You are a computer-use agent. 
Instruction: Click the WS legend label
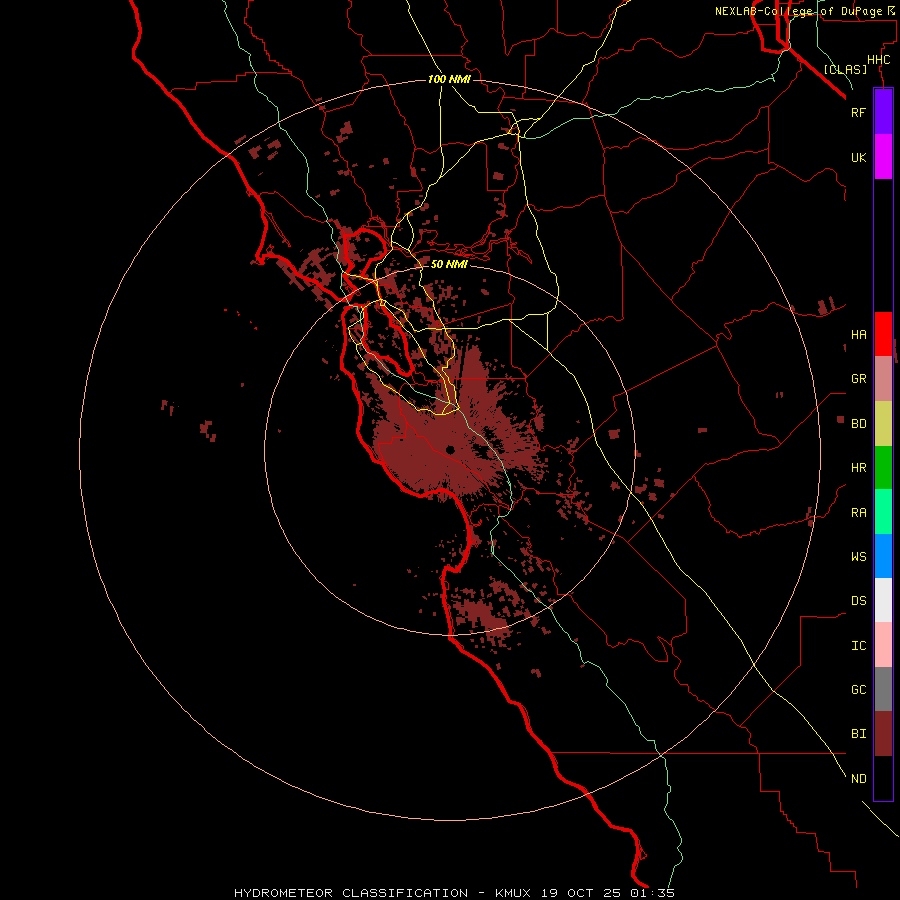pyautogui.click(x=858, y=556)
